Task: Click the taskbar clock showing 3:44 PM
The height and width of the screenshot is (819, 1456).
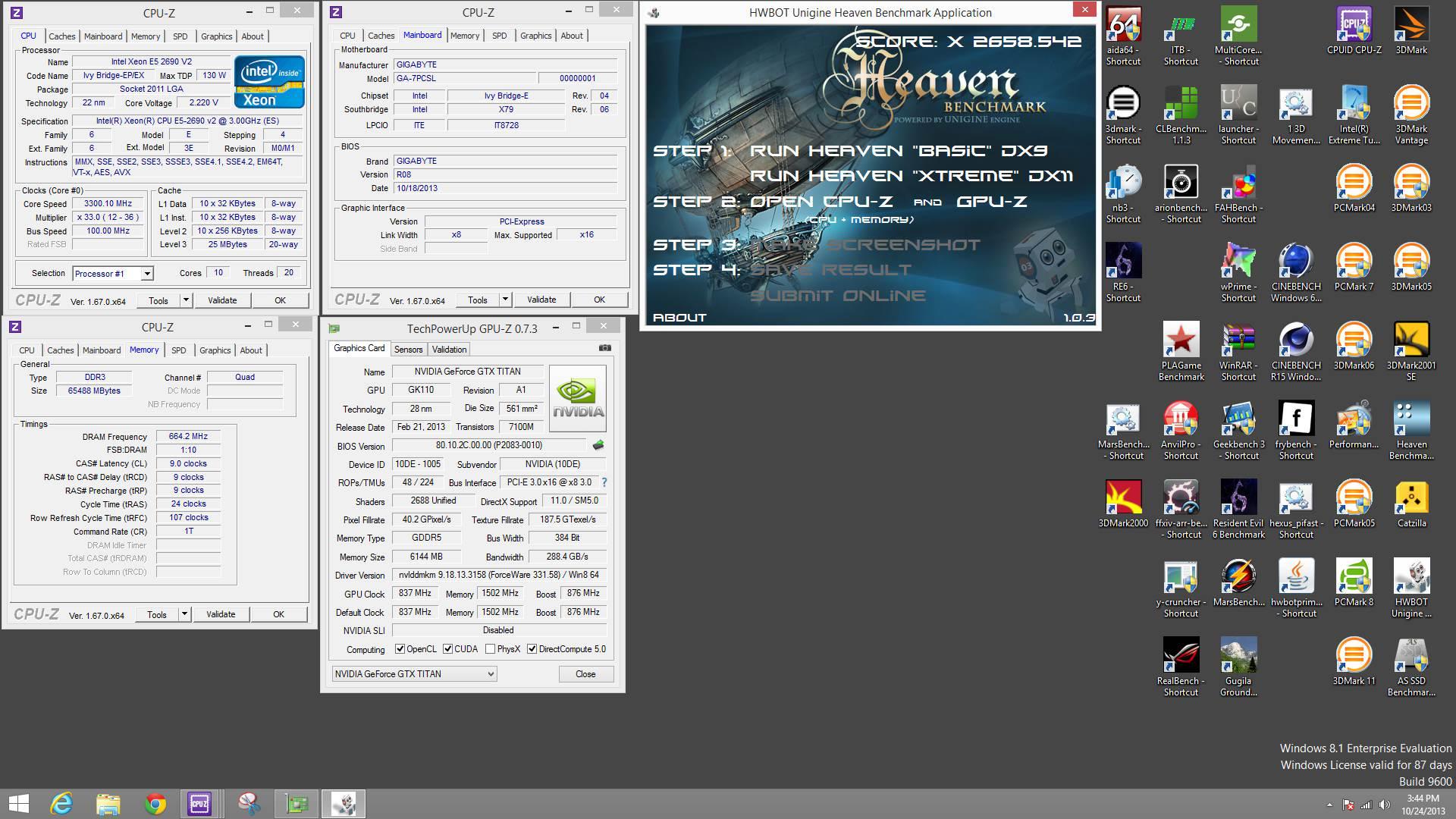Action: pyautogui.click(x=1423, y=805)
